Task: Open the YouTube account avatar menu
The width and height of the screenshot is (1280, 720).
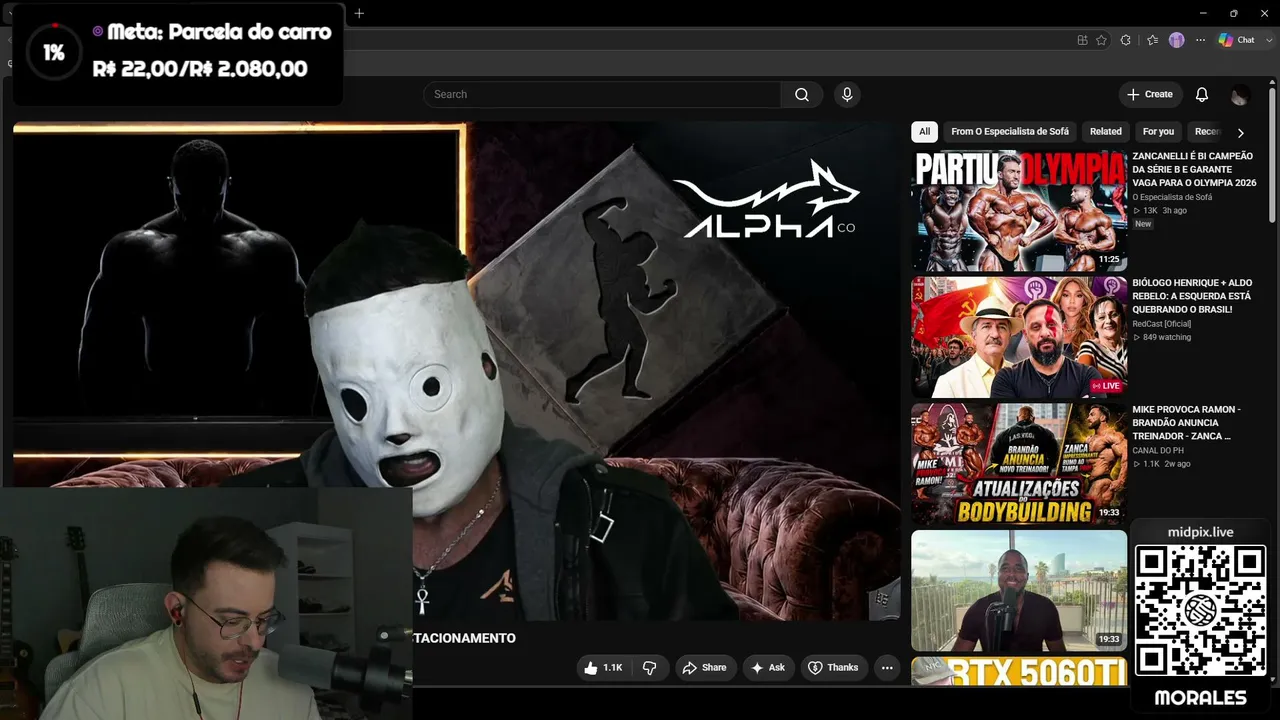Action: pos(1240,95)
